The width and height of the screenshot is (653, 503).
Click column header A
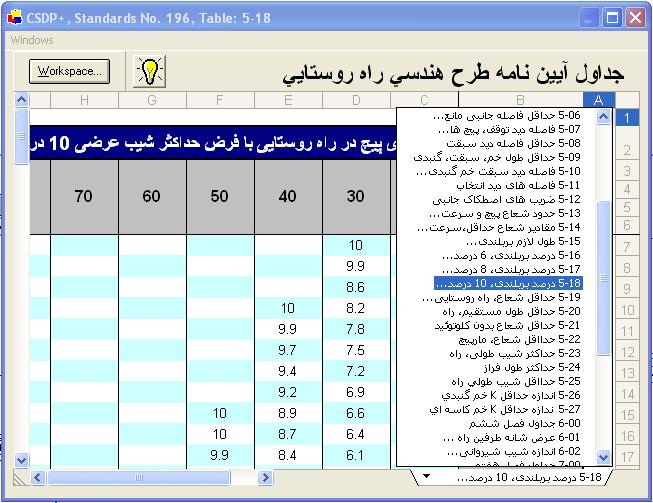pos(598,99)
